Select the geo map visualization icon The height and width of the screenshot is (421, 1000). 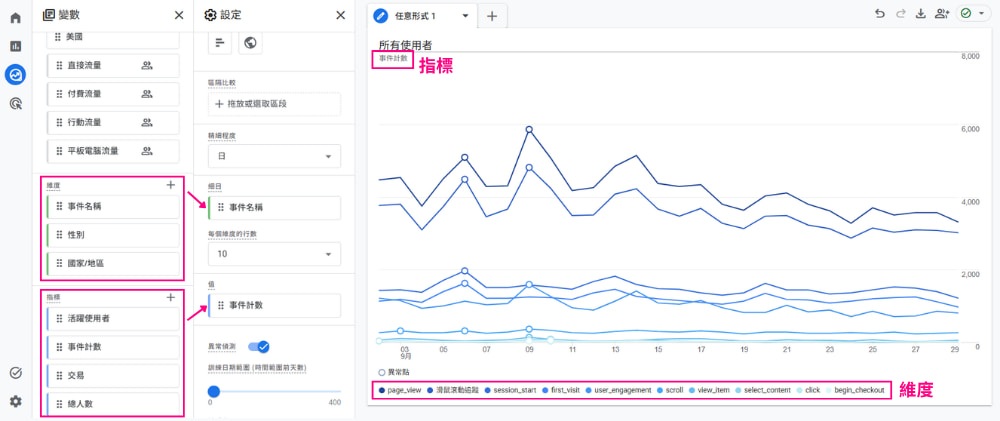[x=251, y=43]
